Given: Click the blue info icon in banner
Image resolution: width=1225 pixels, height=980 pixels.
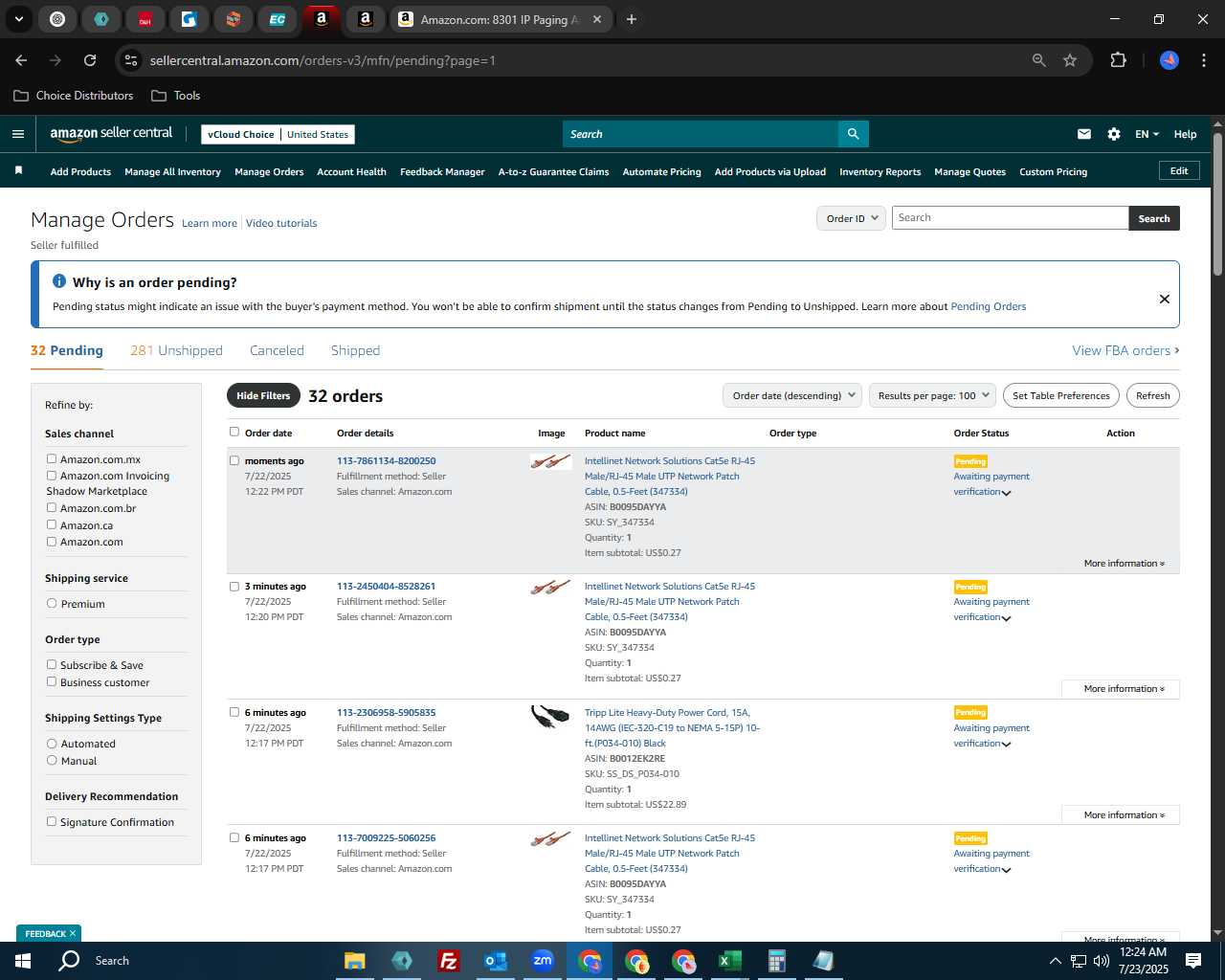Looking at the screenshot, I should click(59, 281).
